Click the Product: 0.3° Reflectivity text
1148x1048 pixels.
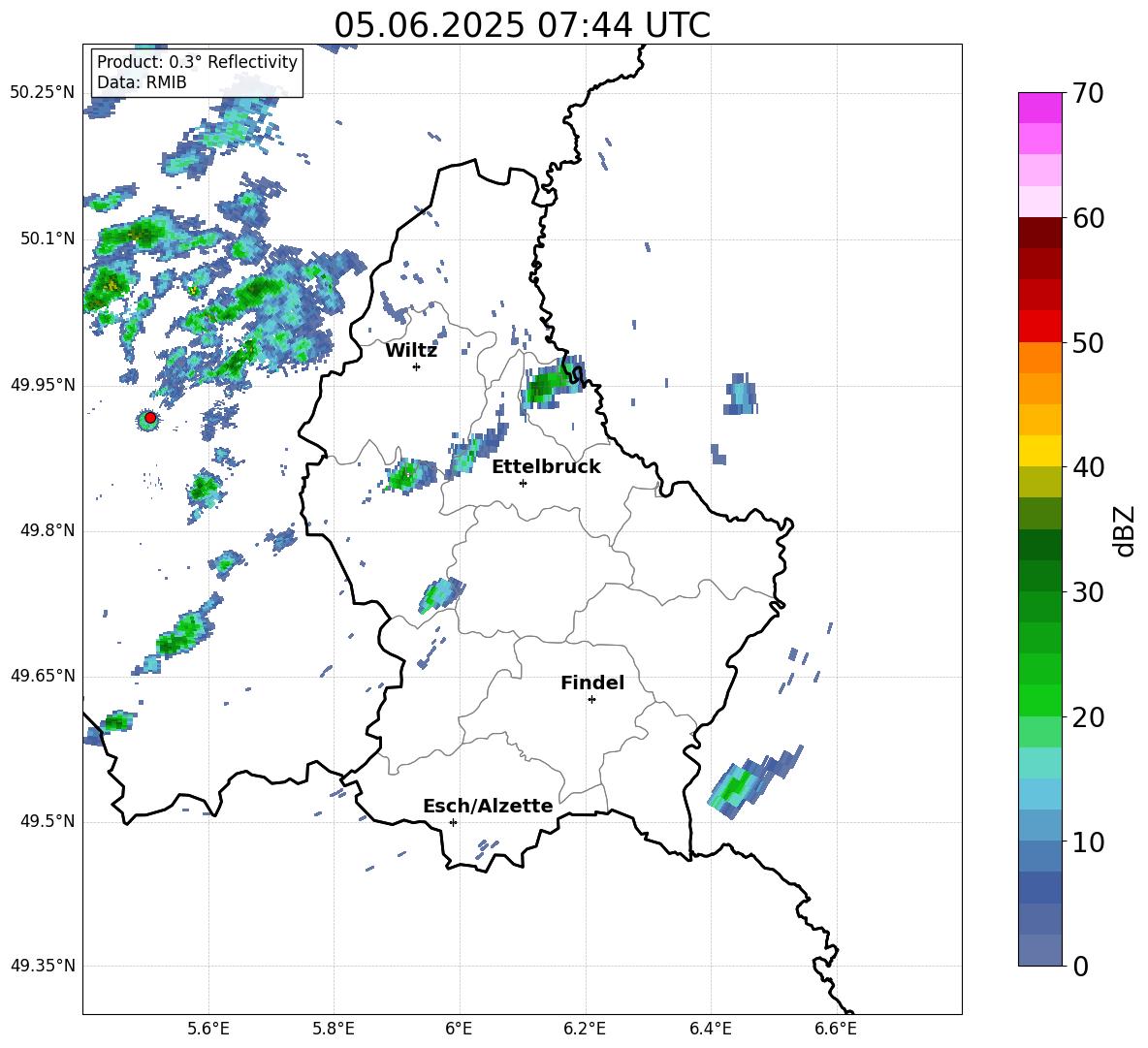(x=197, y=62)
